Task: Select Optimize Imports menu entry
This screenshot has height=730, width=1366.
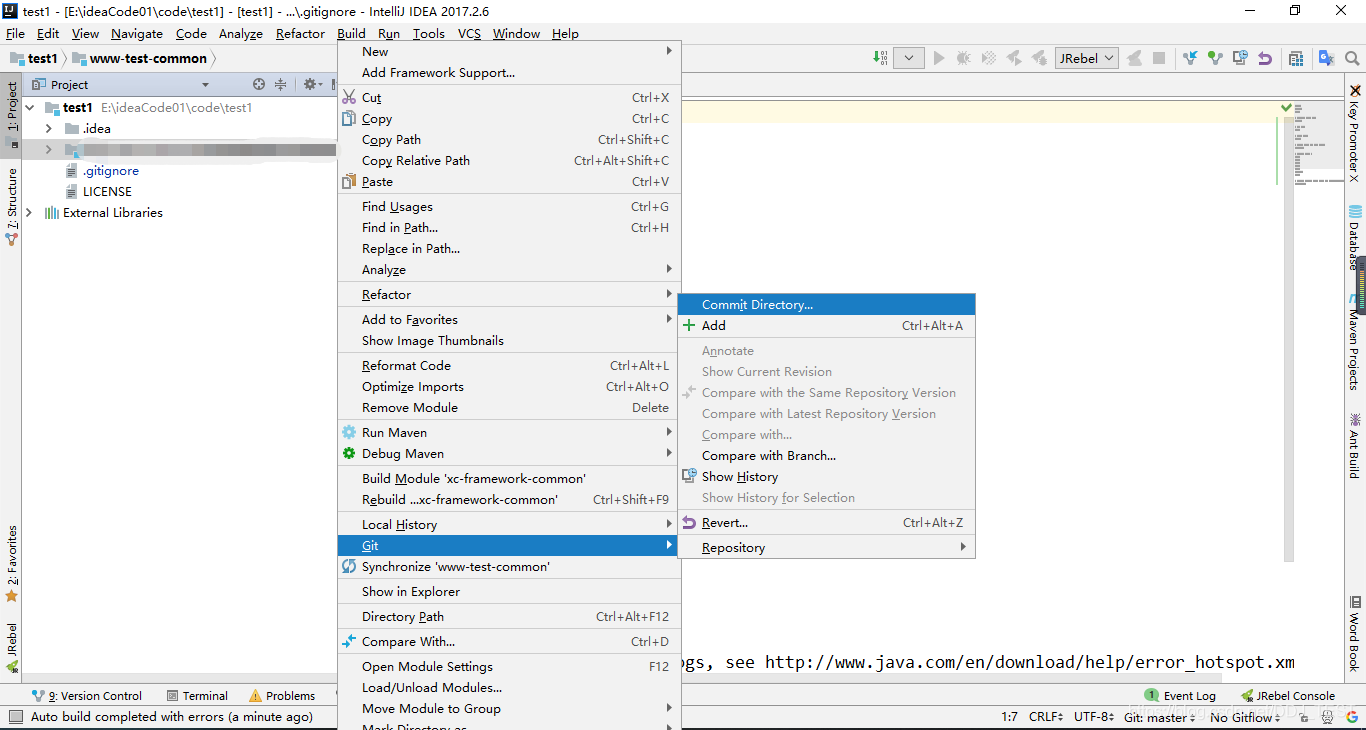Action: point(509,387)
